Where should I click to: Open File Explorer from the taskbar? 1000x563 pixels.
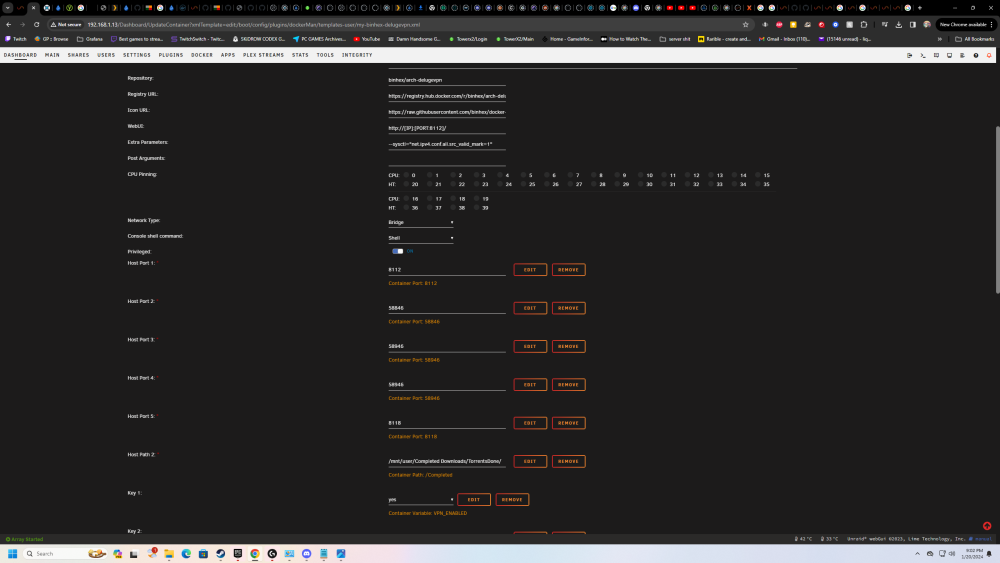tap(169, 553)
